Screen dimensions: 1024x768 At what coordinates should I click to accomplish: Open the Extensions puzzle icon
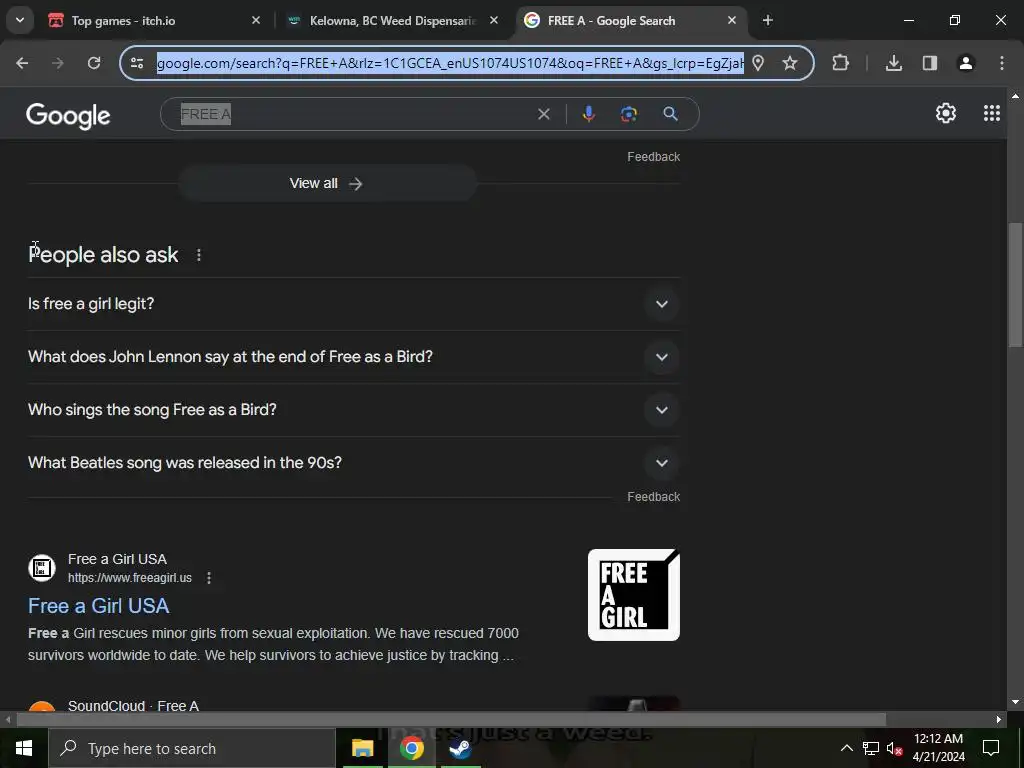click(x=840, y=63)
